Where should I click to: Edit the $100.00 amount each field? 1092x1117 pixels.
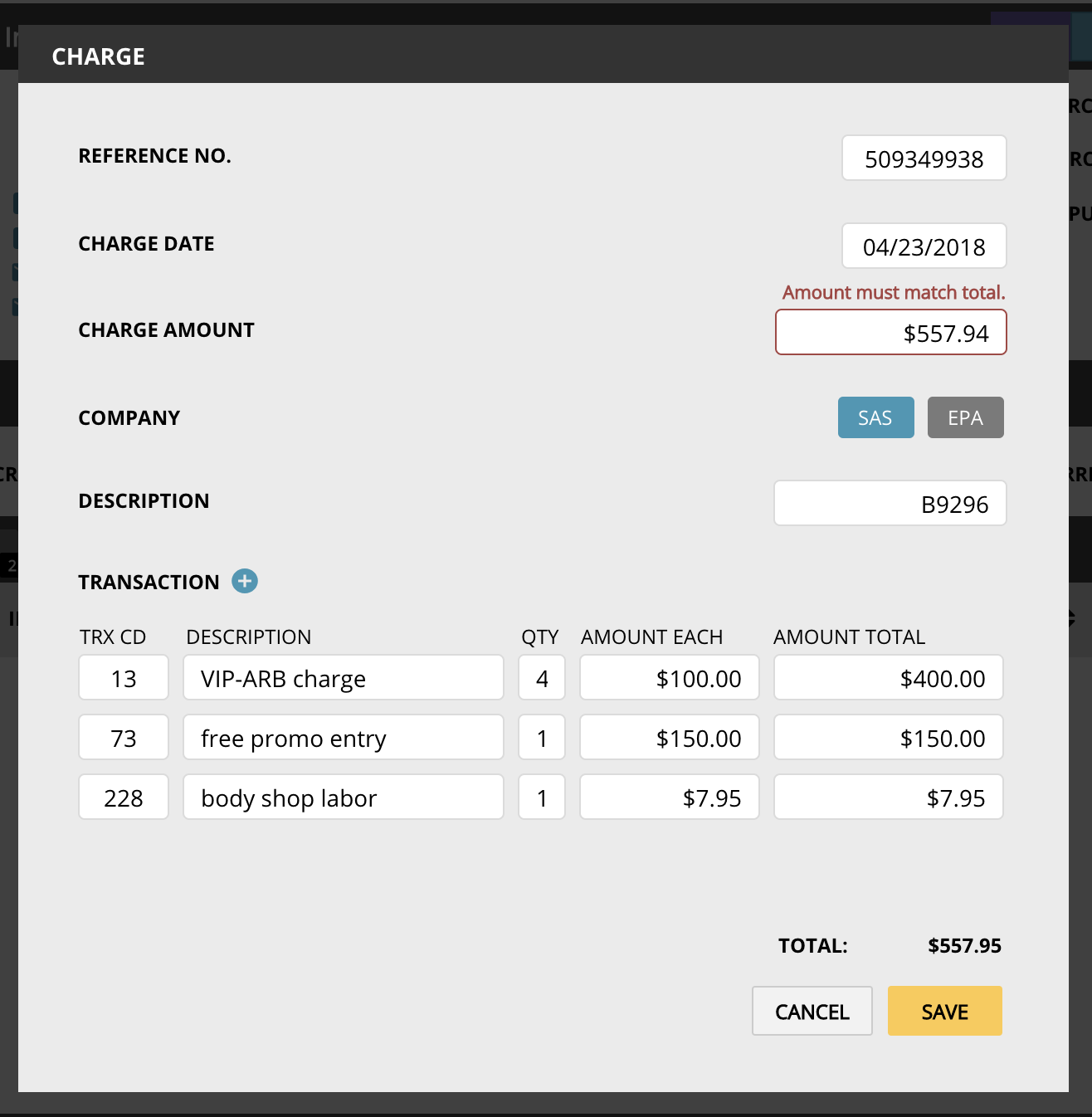[x=669, y=678]
